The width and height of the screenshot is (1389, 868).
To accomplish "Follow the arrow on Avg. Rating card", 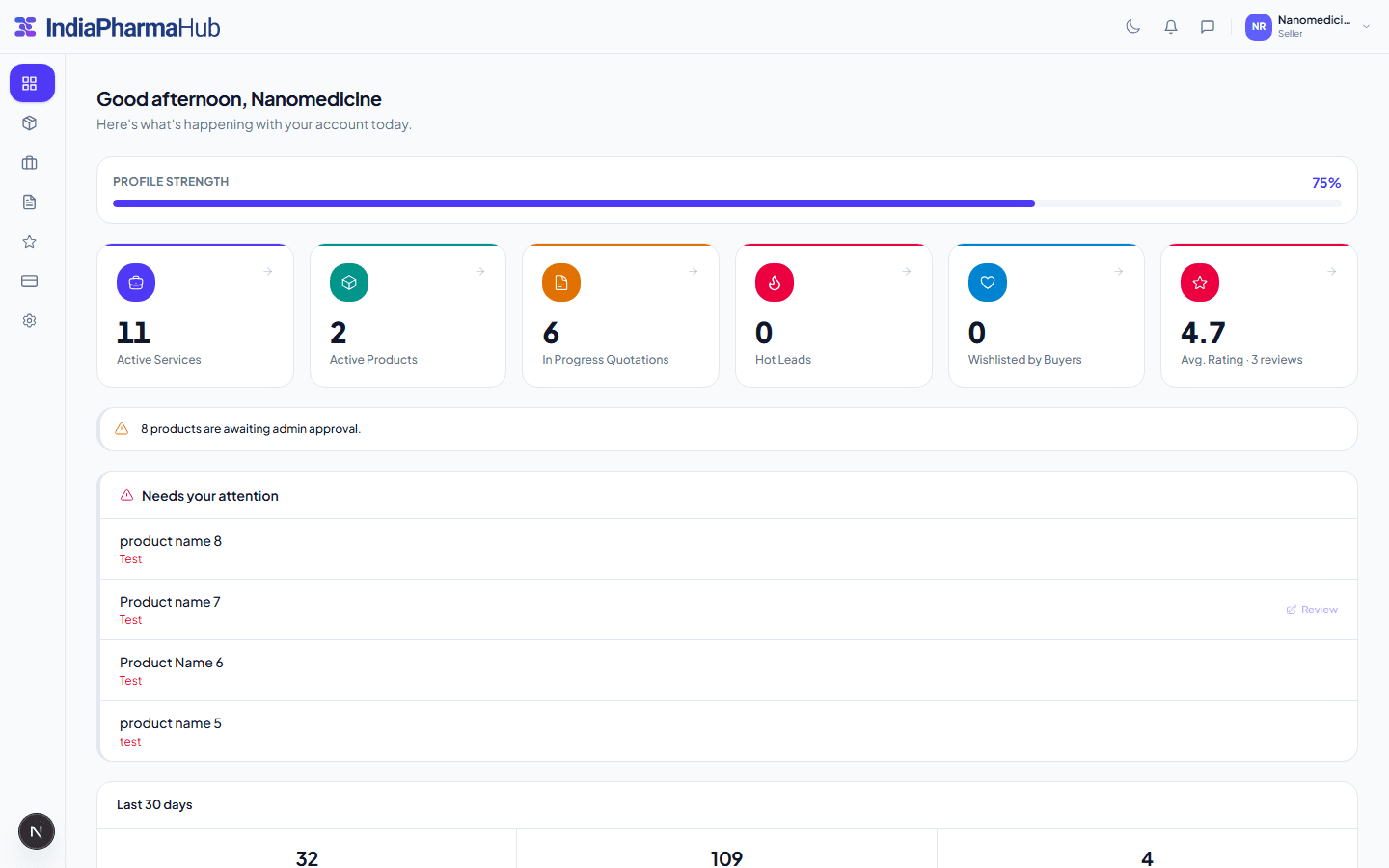I will coord(1332,272).
